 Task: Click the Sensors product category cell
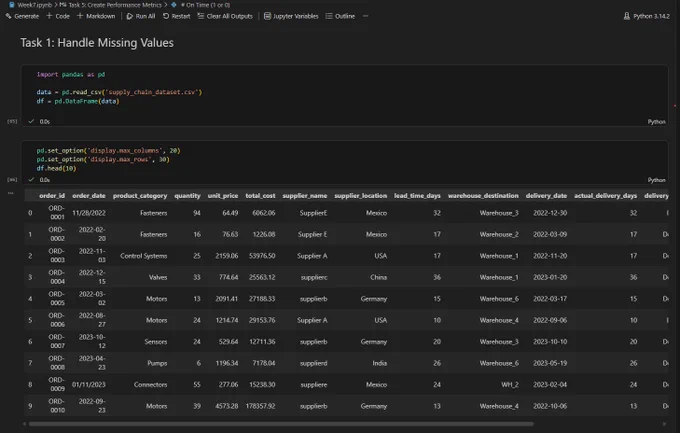coord(156,342)
